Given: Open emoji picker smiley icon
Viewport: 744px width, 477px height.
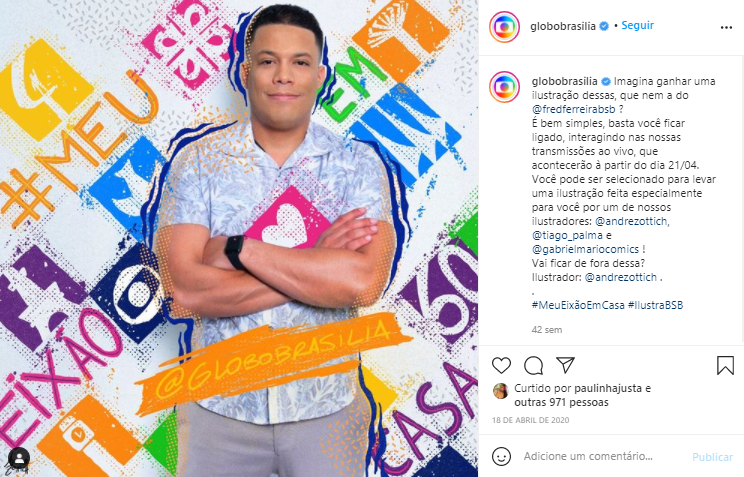Looking at the screenshot, I should point(501,457).
